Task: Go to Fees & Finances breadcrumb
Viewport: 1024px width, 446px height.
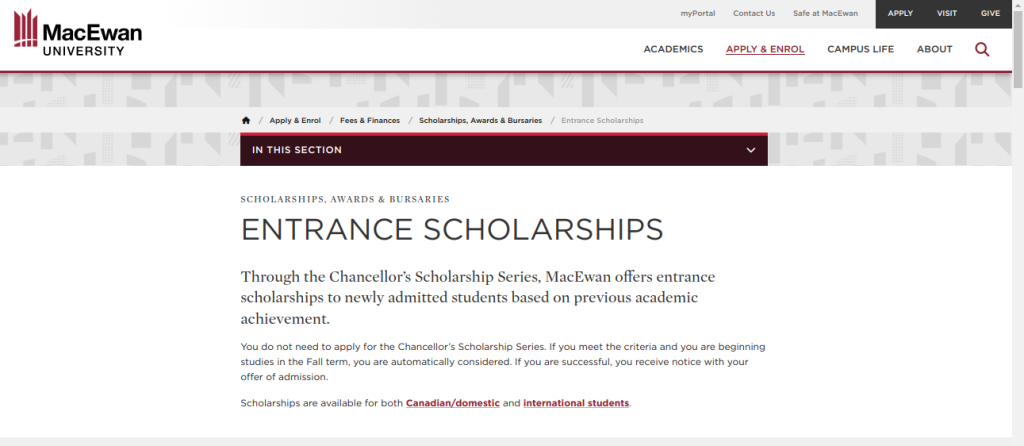Action: (370, 120)
